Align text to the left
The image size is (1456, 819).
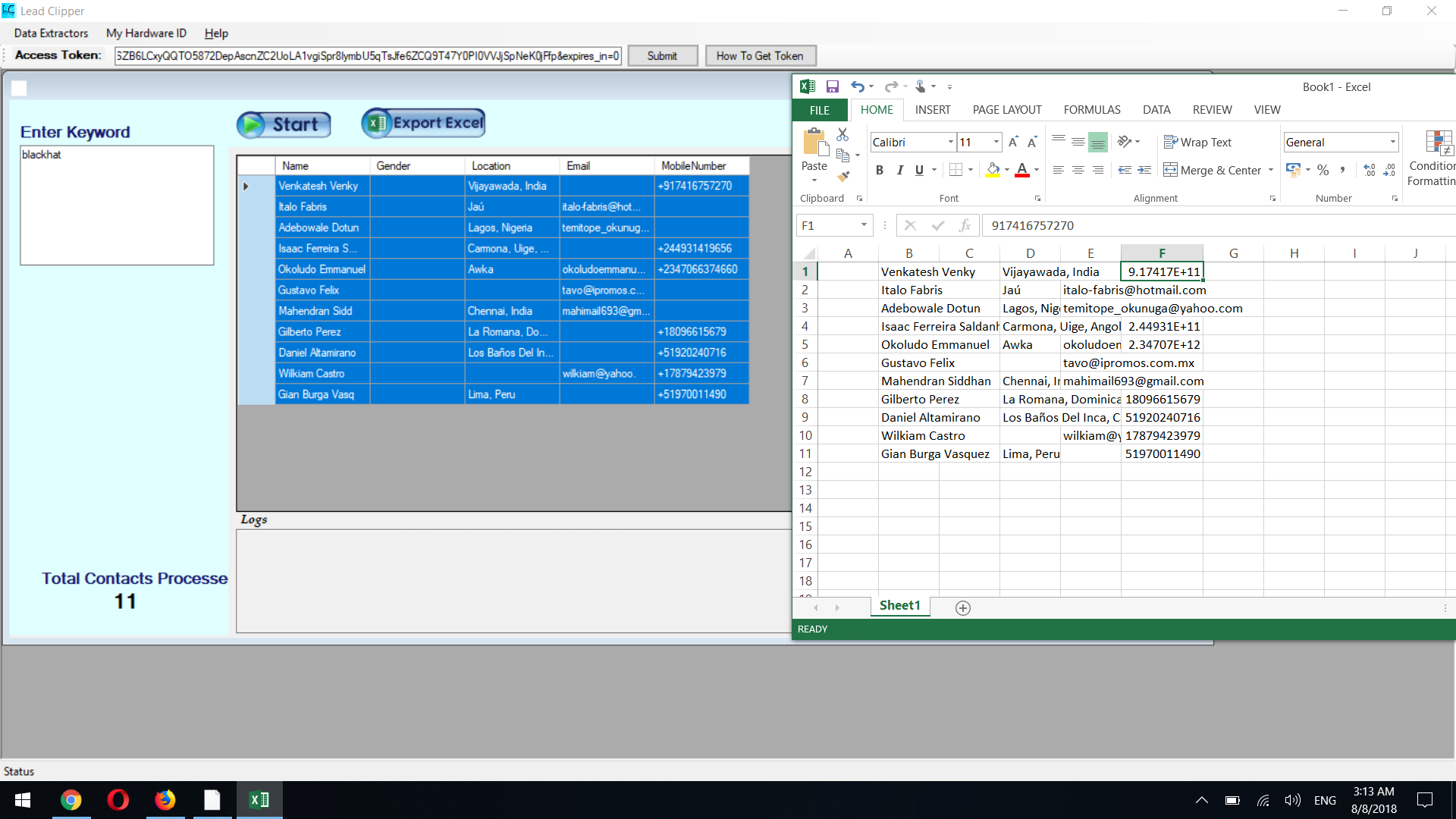click(1059, 170)
